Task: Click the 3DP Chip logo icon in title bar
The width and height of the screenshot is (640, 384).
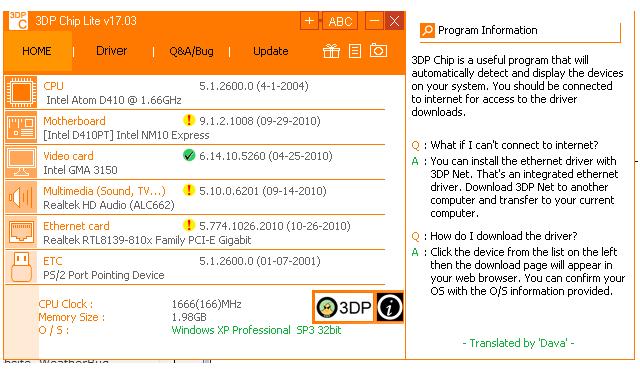Action: [18, 20]
